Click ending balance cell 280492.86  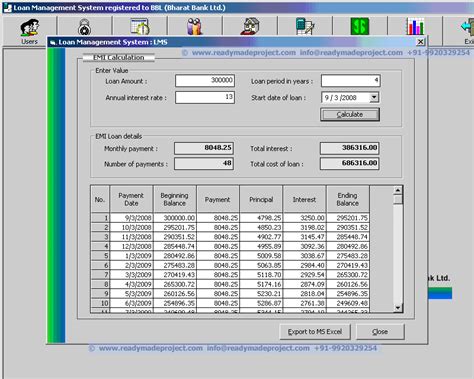pyautogui.click(x=348, y=246)
